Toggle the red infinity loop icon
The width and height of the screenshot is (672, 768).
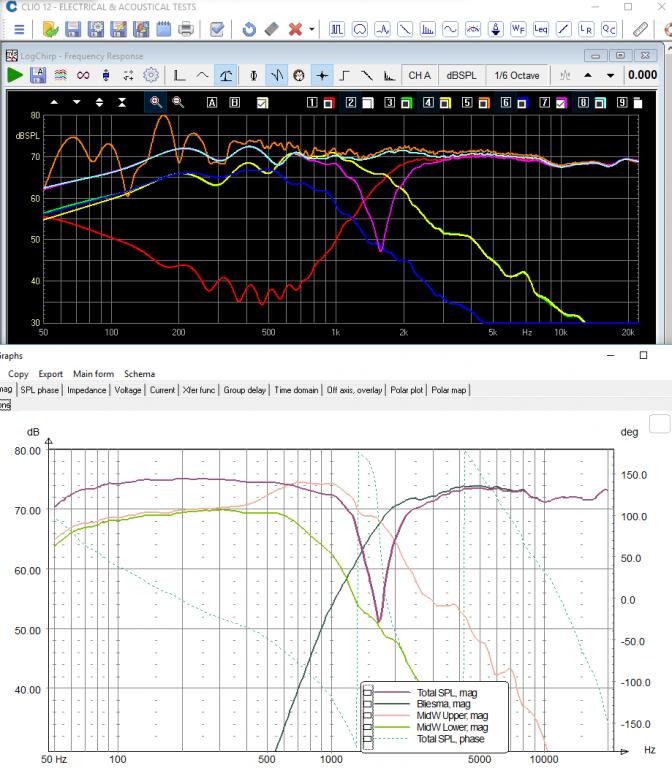(x=83, y=75)
